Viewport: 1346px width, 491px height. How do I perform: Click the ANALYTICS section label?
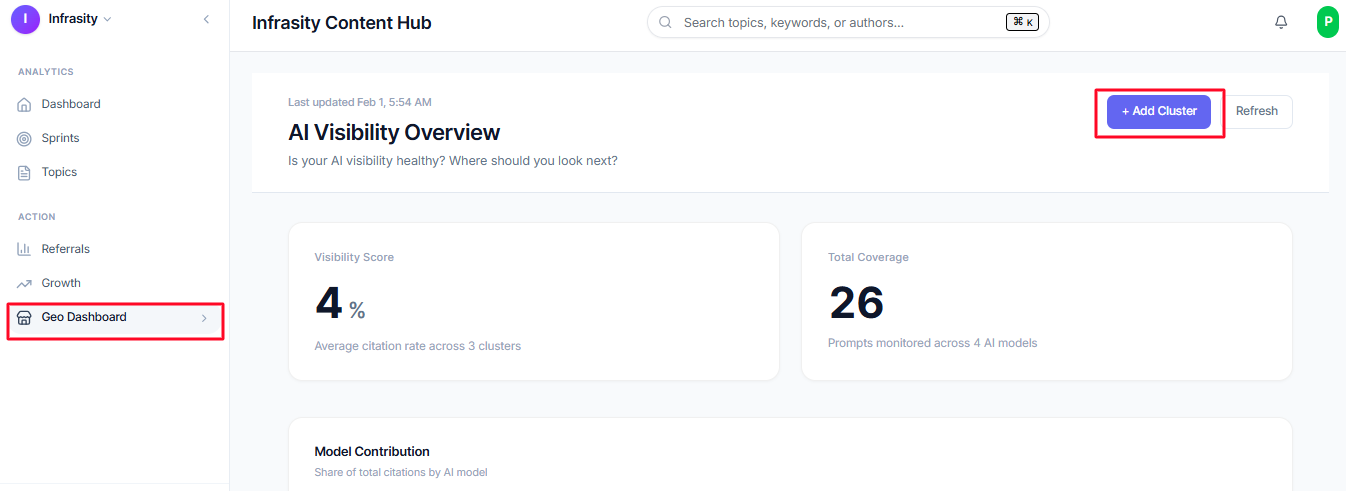pos(46,72)
